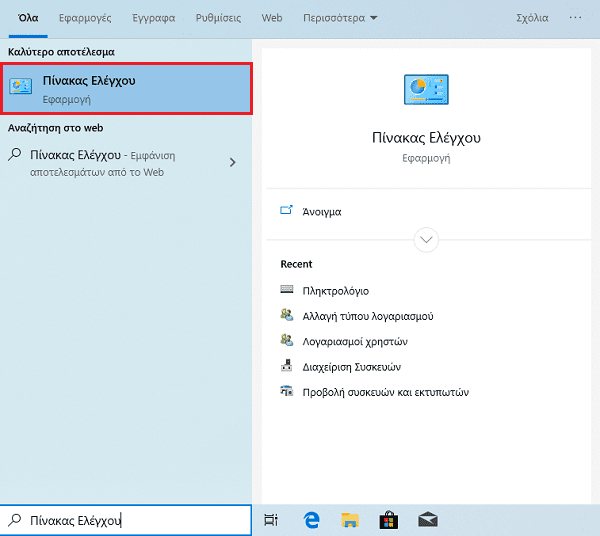Open recent item Προβολή συσκευών και εκτυπωτών
The width and height of the screenshot is (600, 536).
coord(386,393)
